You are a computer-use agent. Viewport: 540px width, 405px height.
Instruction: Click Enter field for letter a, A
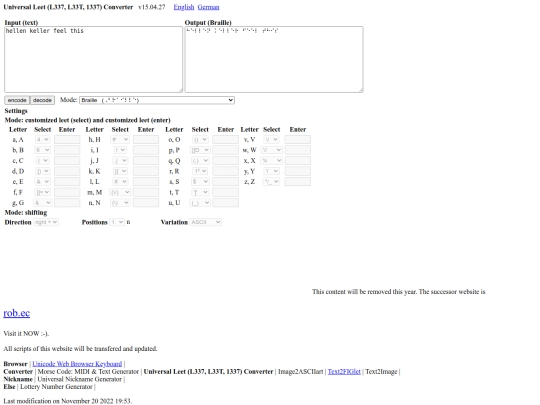point(67,139)
